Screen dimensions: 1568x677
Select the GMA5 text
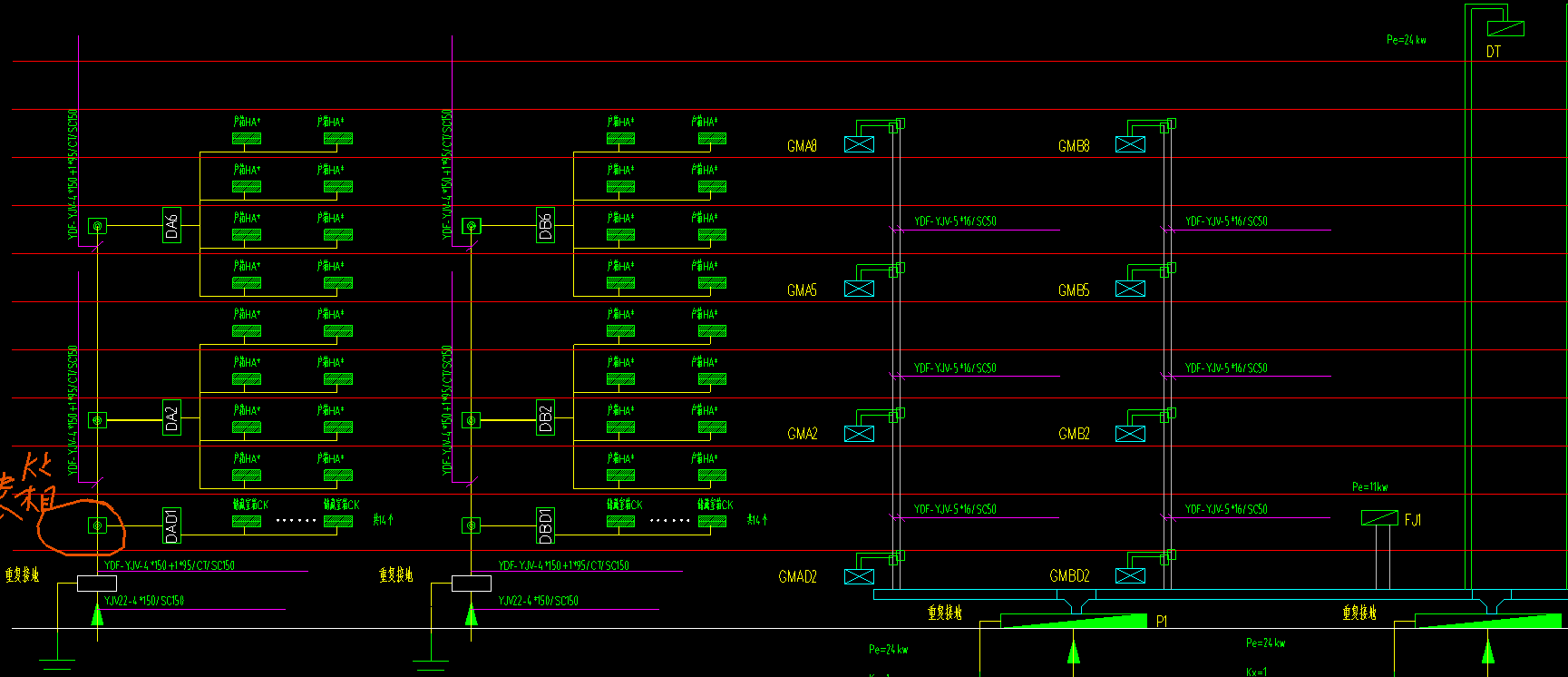(x=802, y=290)
